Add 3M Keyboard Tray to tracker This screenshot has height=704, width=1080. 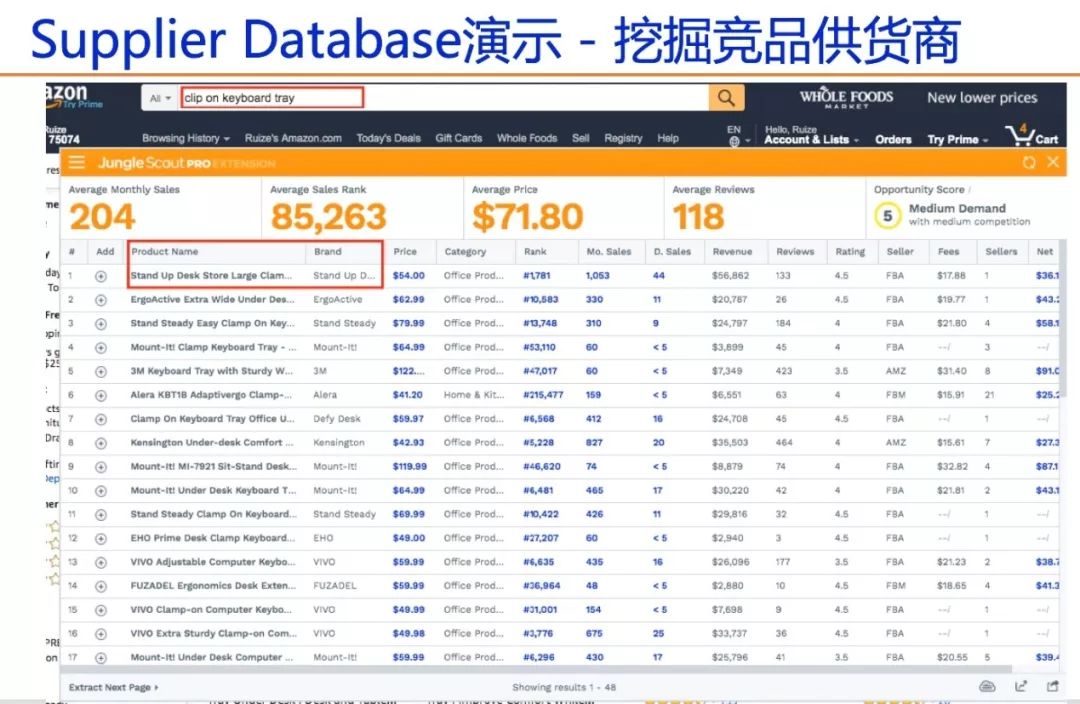[101, 372]
